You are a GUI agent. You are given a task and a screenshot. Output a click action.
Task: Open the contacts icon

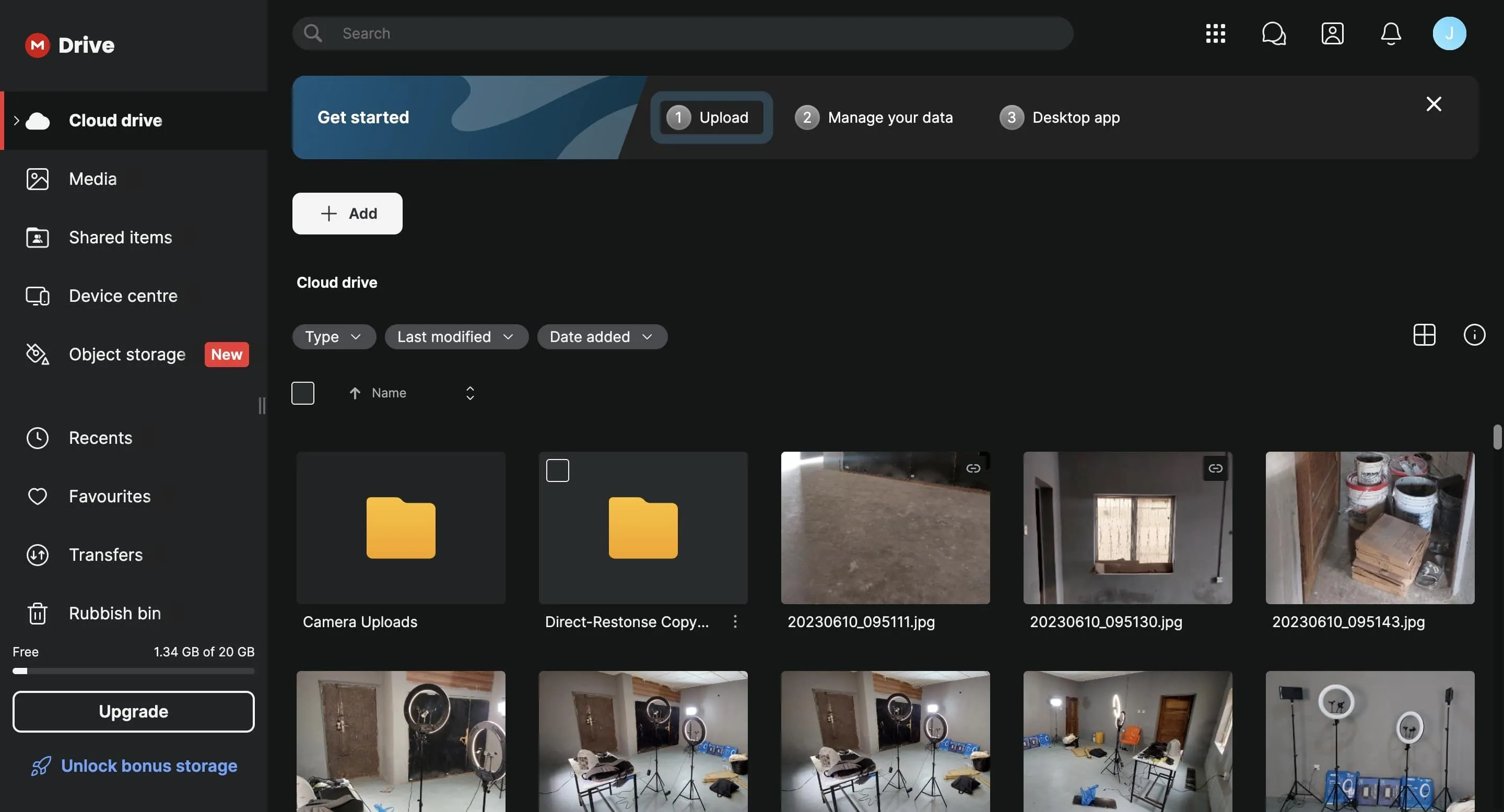[1333, 33]
